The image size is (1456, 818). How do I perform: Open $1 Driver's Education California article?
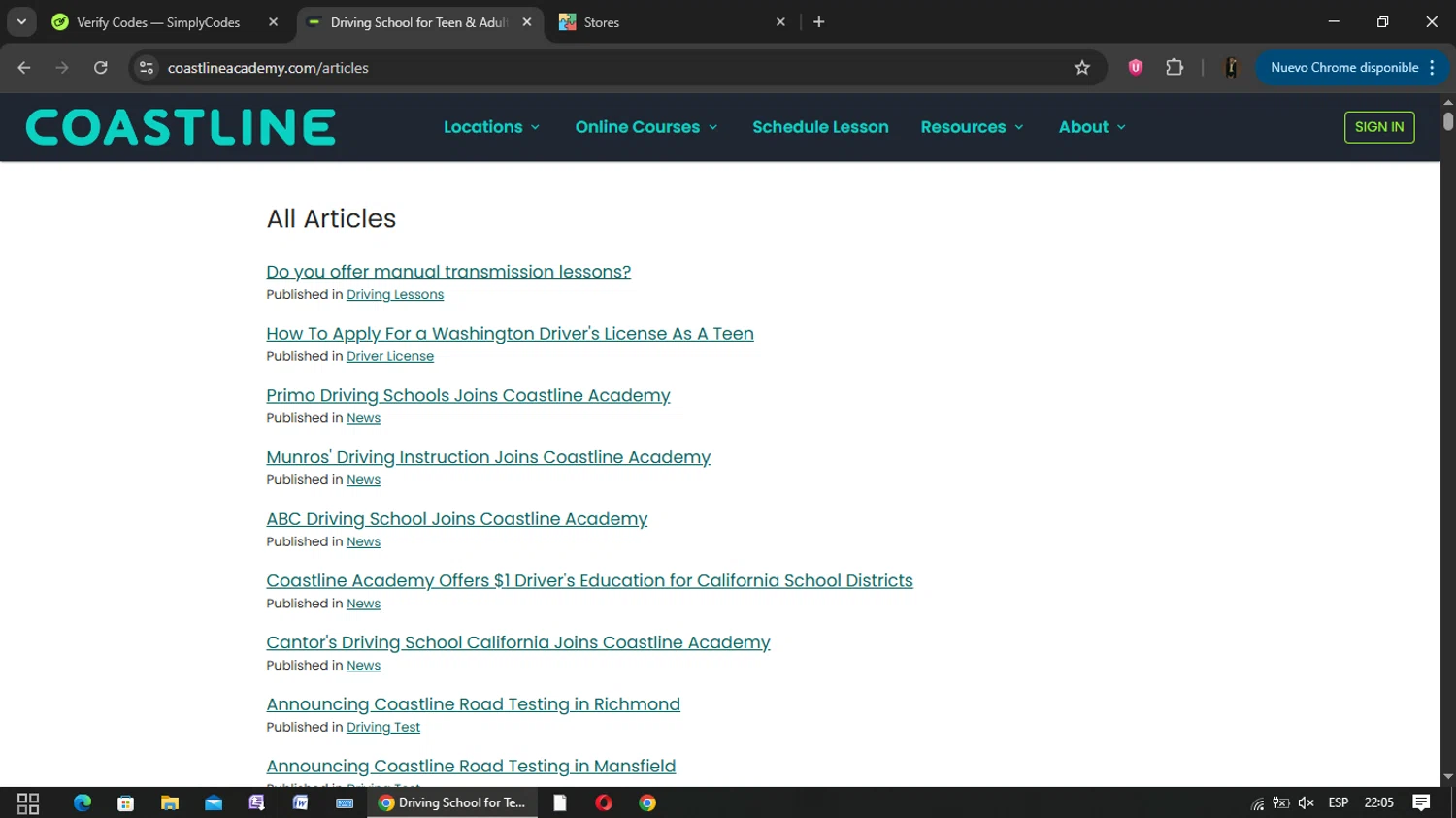click(589, 580)
